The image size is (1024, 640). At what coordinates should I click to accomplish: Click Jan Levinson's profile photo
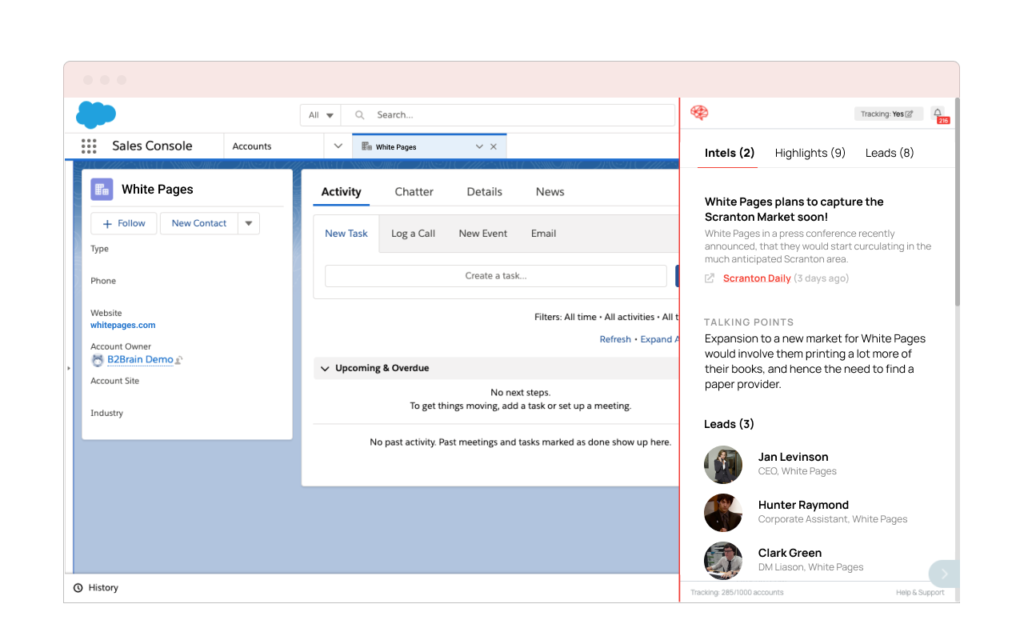coord(723,465)
